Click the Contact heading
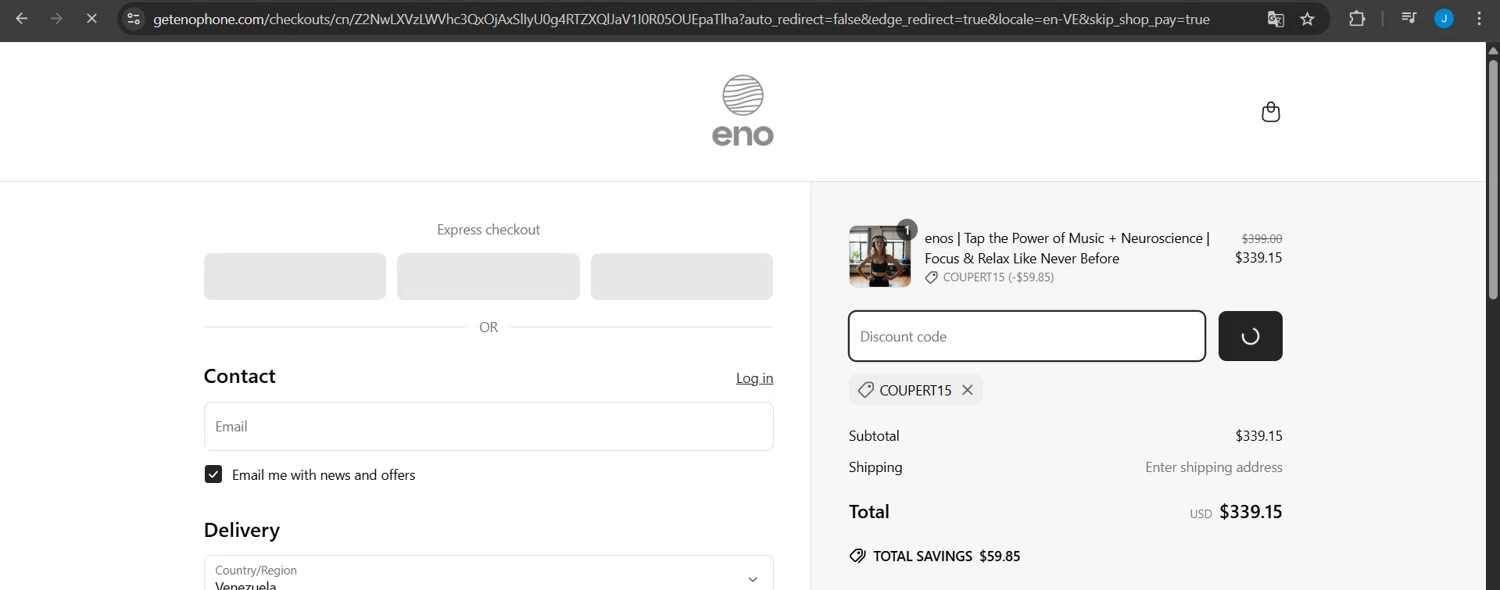The image size is (1500, 590). point(240,376)
